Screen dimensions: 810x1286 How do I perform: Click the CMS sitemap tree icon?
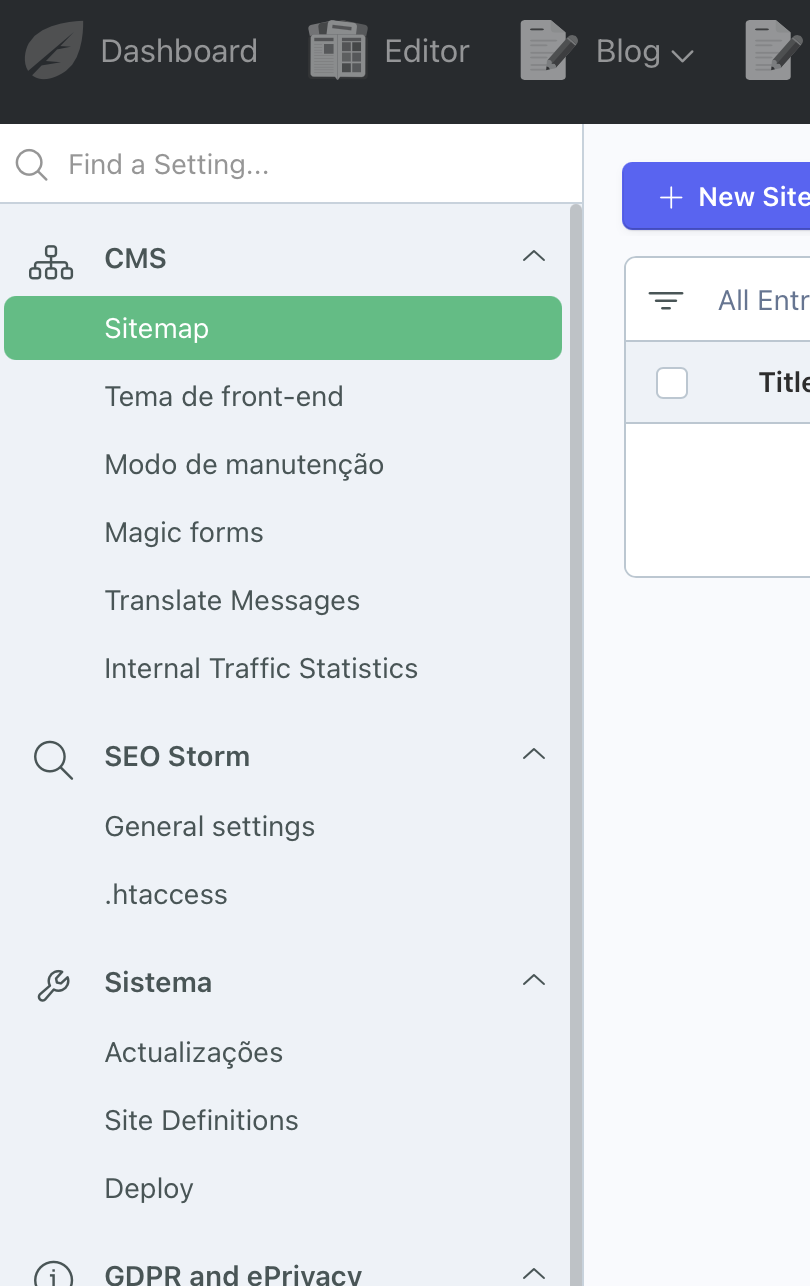click(x=51, y=260)
